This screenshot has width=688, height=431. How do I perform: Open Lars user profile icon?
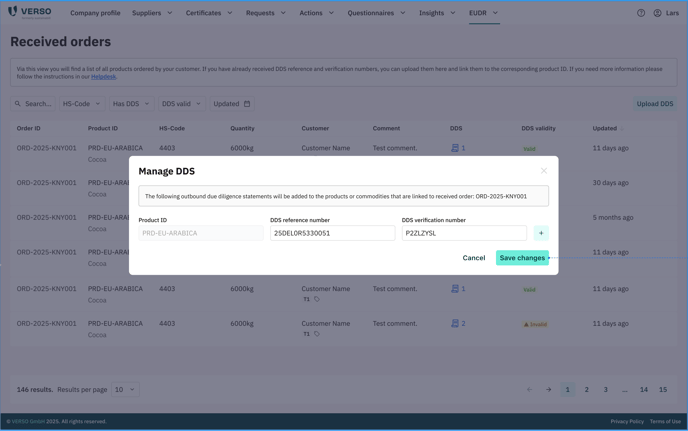tap(657, 13)
